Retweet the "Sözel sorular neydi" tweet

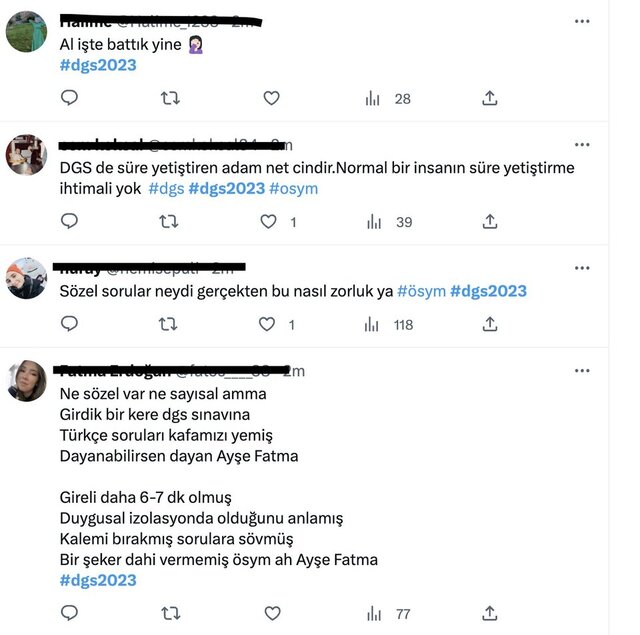click(x=170, y=324)
